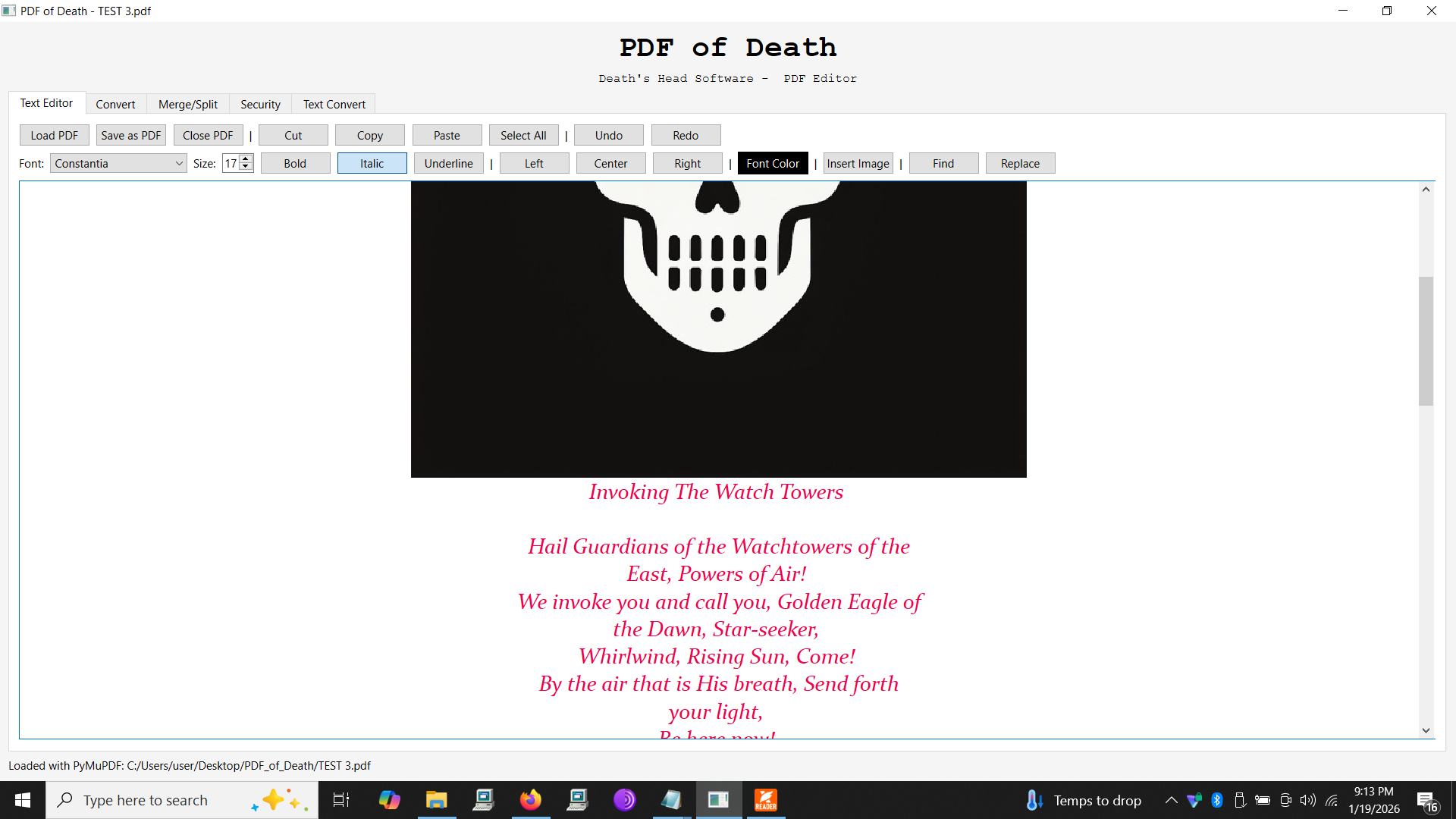Open Firefox from the taskbar
The width and height of the screenshot is (1456, 819).
click(530, 800)
